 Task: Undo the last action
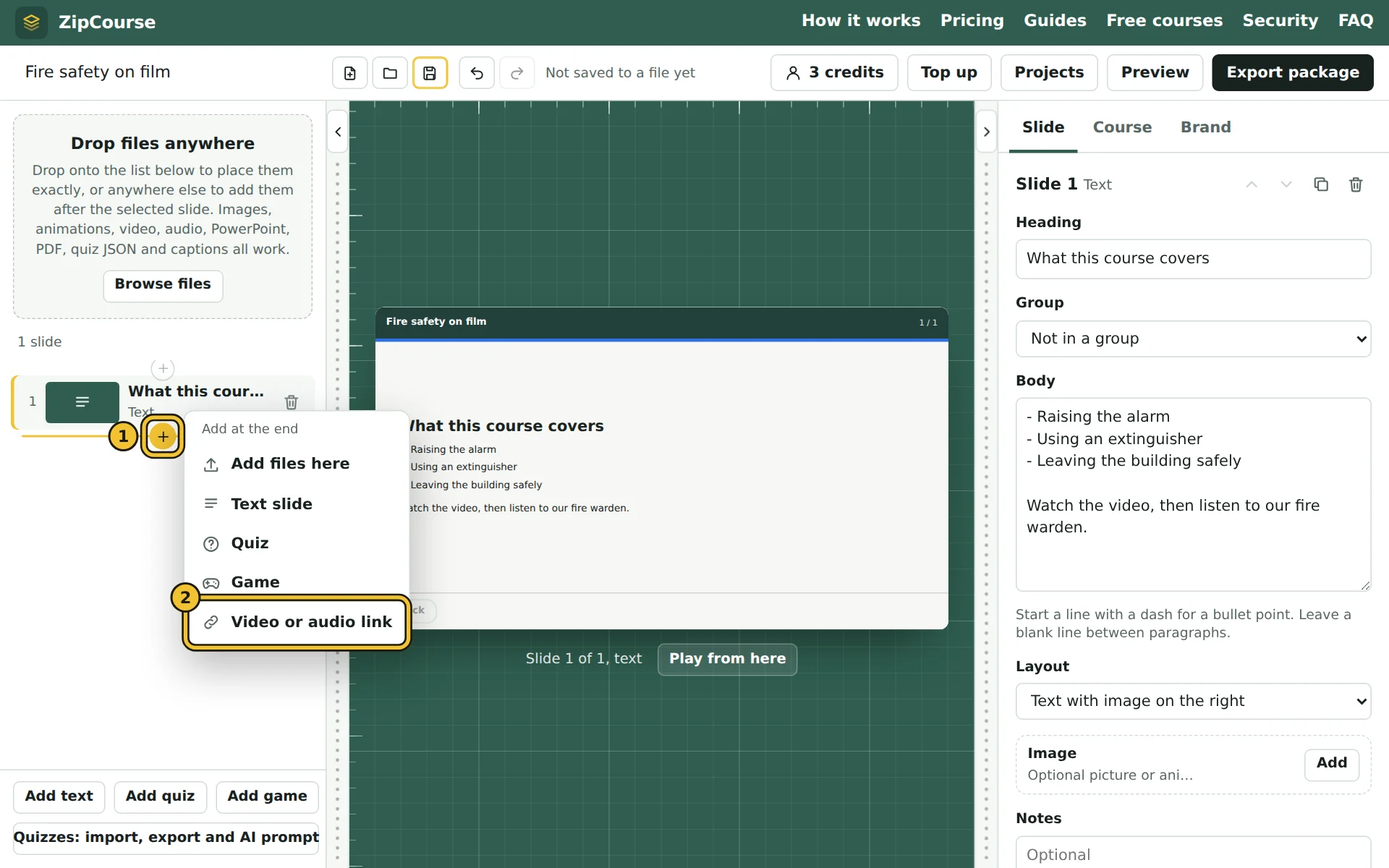477,73
